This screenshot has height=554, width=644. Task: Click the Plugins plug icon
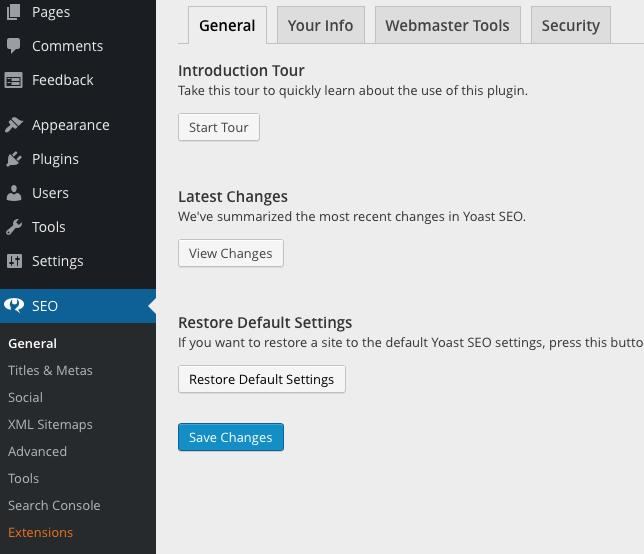(x=14, y=159)
